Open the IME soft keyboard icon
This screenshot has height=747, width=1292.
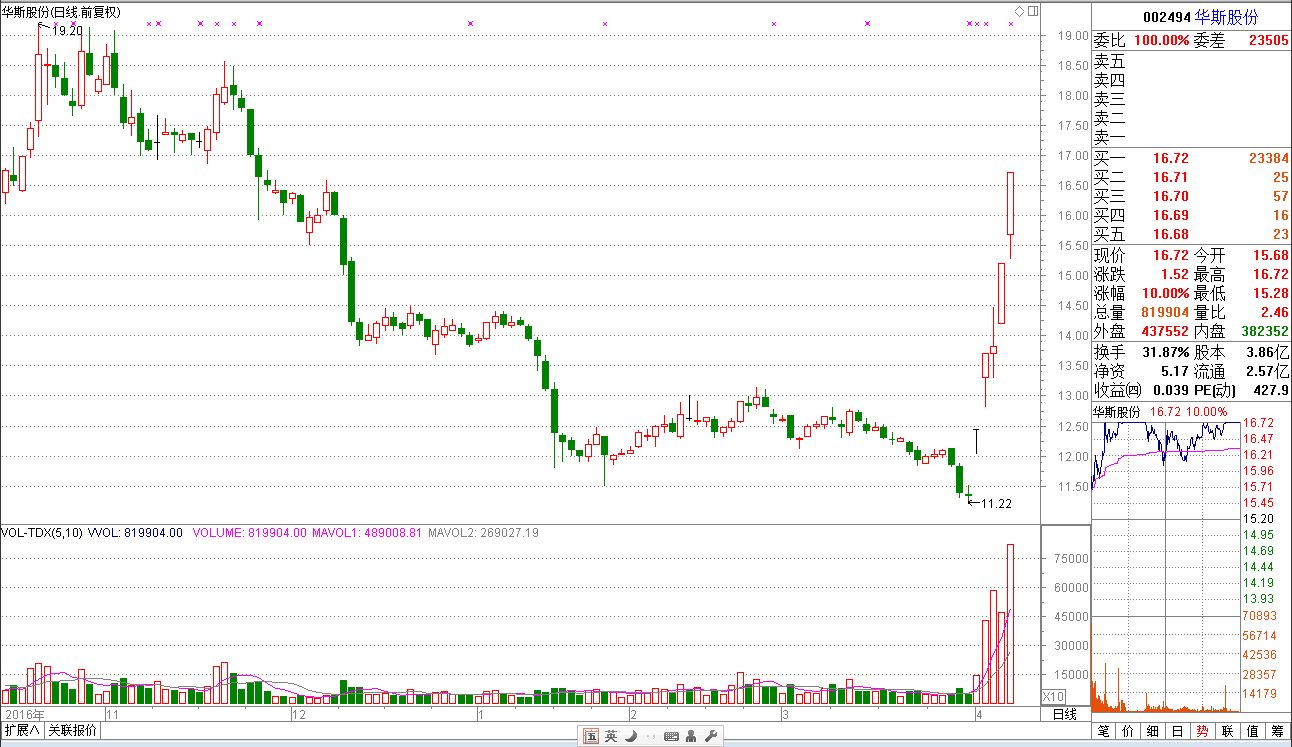[x=671, y=737]
